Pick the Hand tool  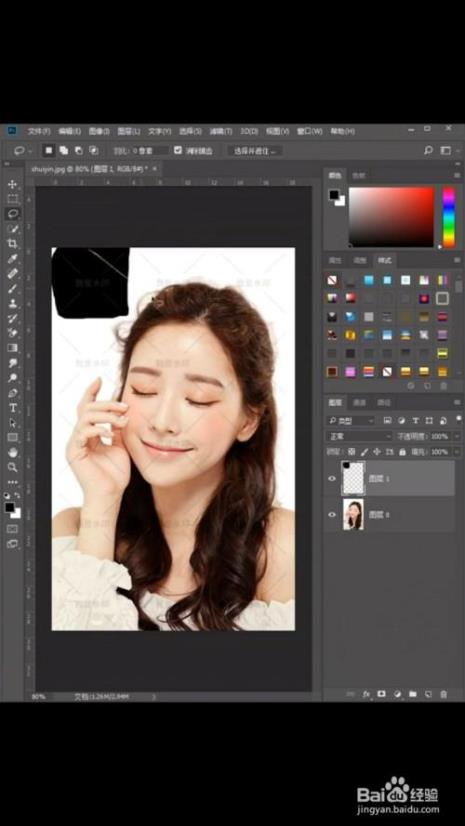pyautogui.click(x=12, y=453)
